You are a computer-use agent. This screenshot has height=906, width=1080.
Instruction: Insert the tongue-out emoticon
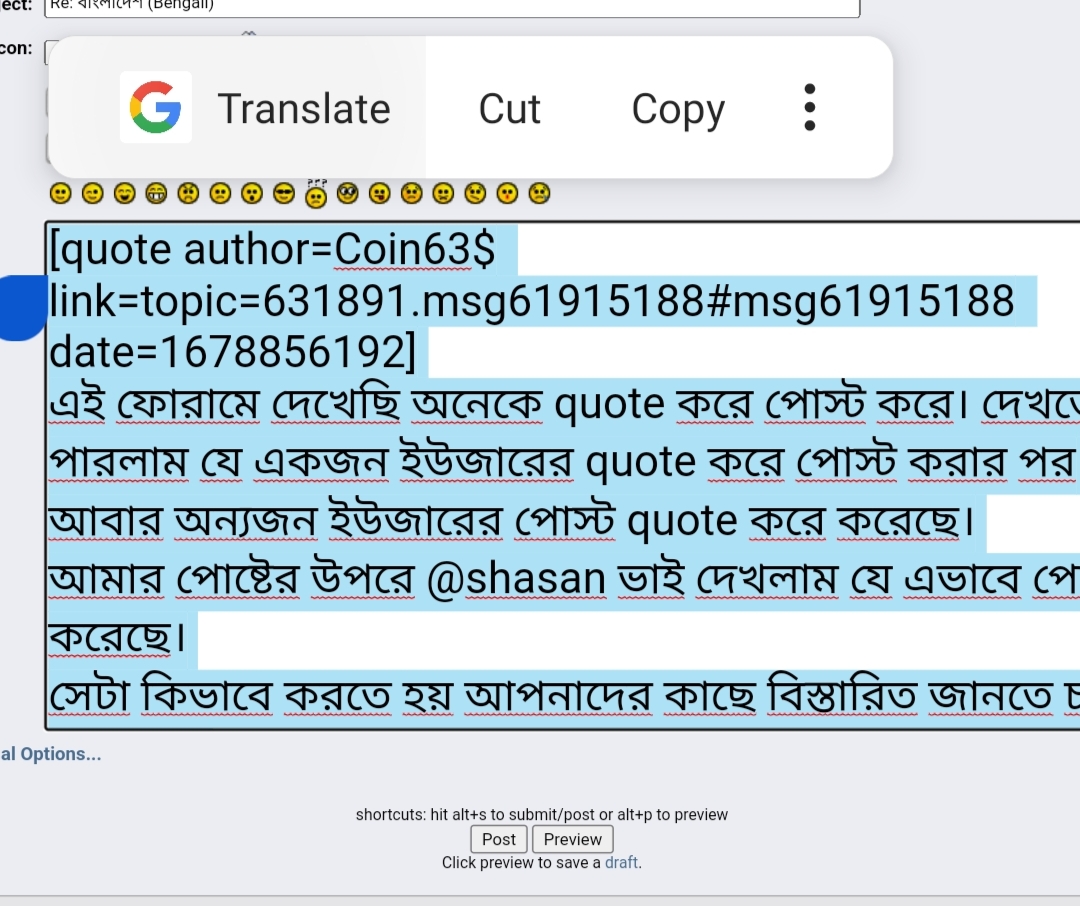pyautogui.click(x=380, y=194)
